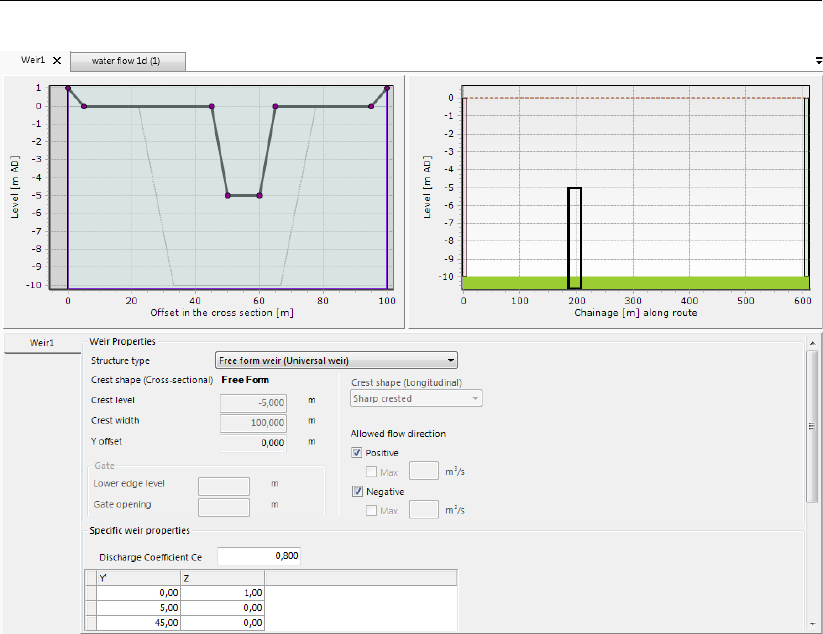
Task: Switch to the water flow 1d (1) tab
Action: [x=128, y=61]
